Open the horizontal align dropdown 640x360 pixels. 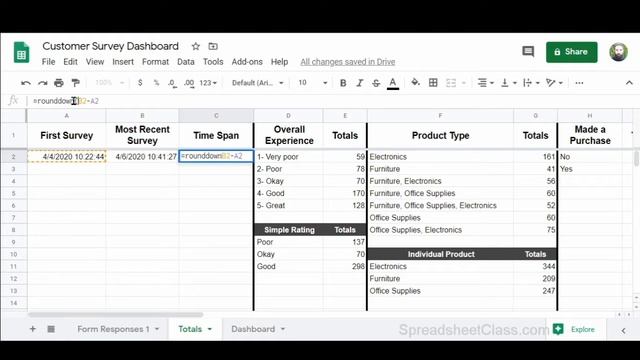[x=486, y=83]
